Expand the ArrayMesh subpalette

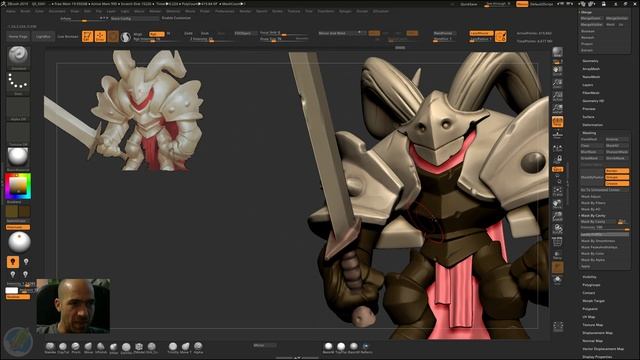591,69
